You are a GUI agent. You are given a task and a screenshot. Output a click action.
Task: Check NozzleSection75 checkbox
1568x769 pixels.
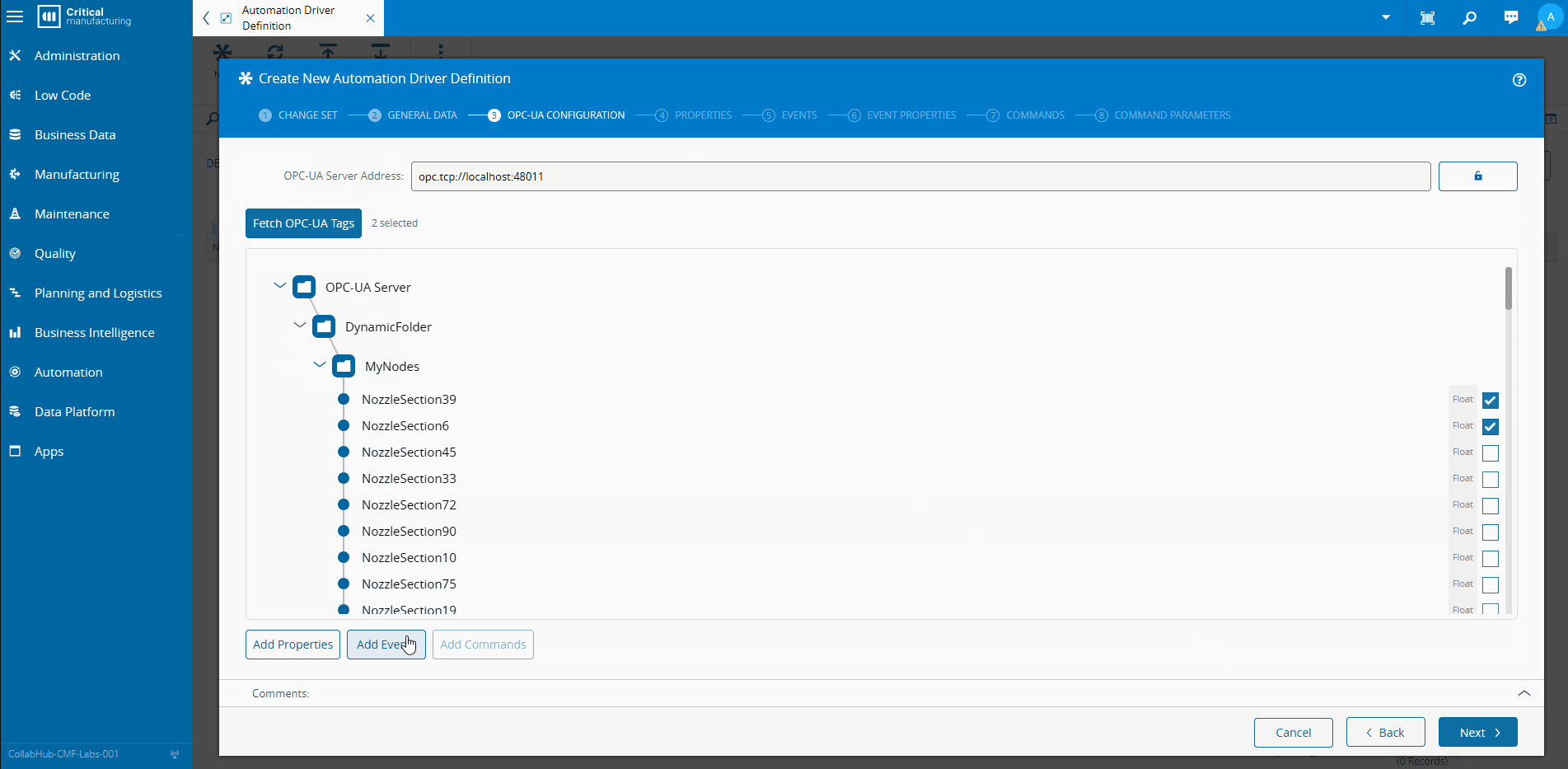click(x=1490, y=585)
